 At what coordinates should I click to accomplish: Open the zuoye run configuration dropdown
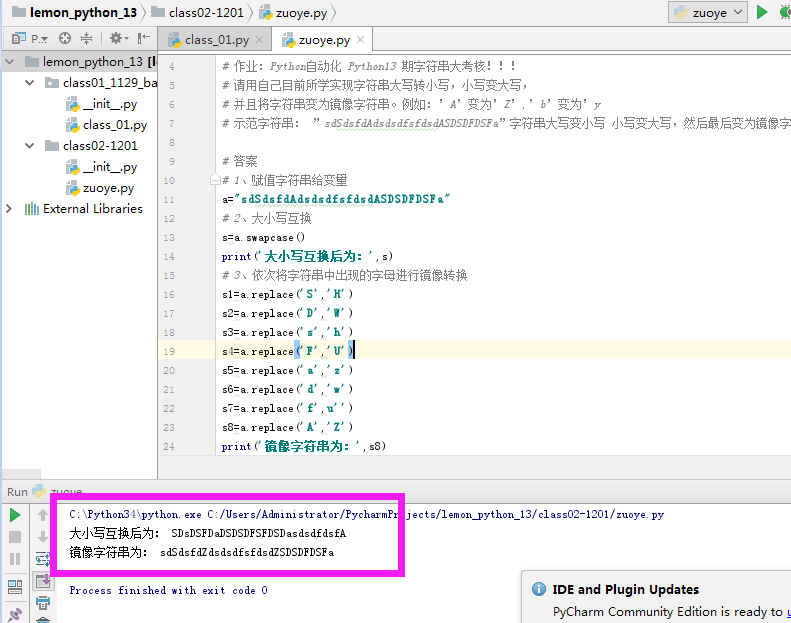708,12
